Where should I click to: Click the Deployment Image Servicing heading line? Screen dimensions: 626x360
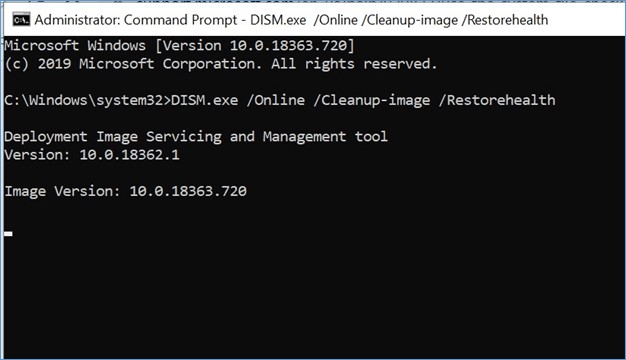pos(196,137)
